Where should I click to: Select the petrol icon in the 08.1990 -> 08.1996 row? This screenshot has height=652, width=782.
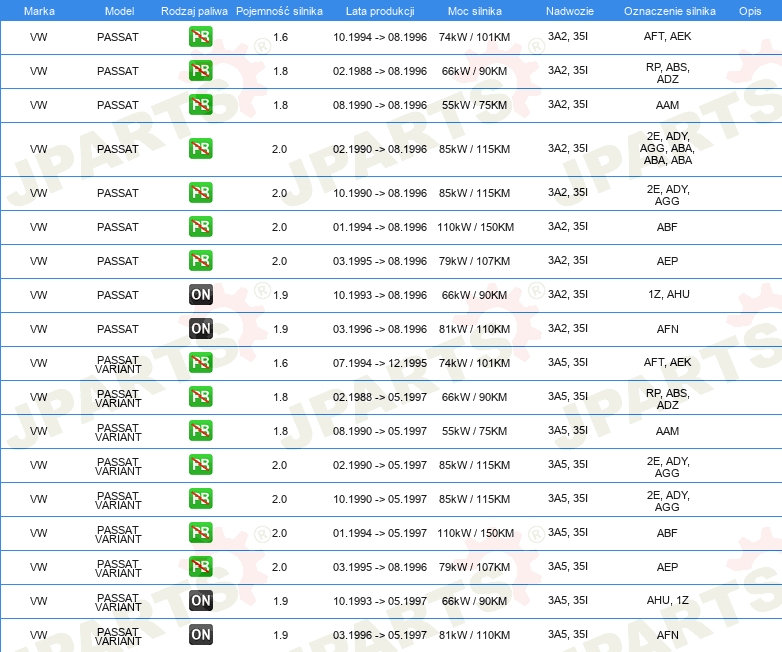pos(200,105)
